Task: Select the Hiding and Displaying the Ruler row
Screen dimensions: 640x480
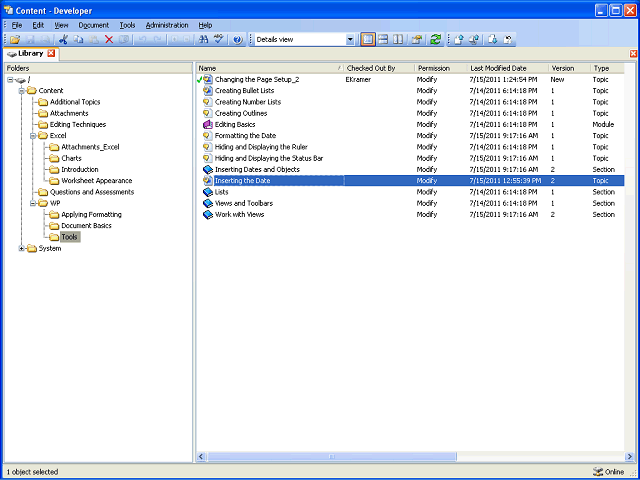Action: [x=410, y=147]
